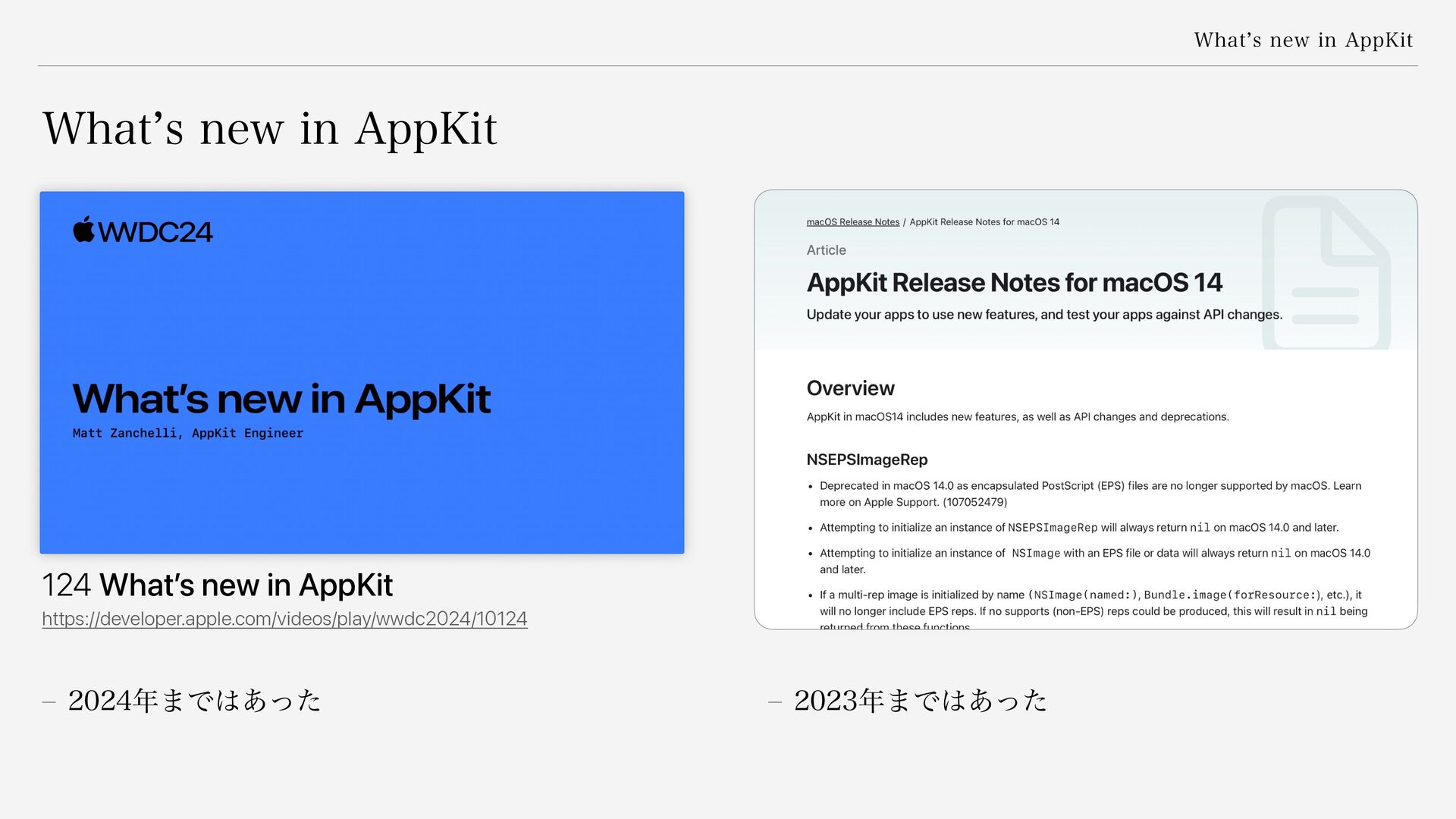The height and width of the screenshot is (819, 1456).
Task: Click the NSEPSImageRep section heading
Action: click(867, 460)
